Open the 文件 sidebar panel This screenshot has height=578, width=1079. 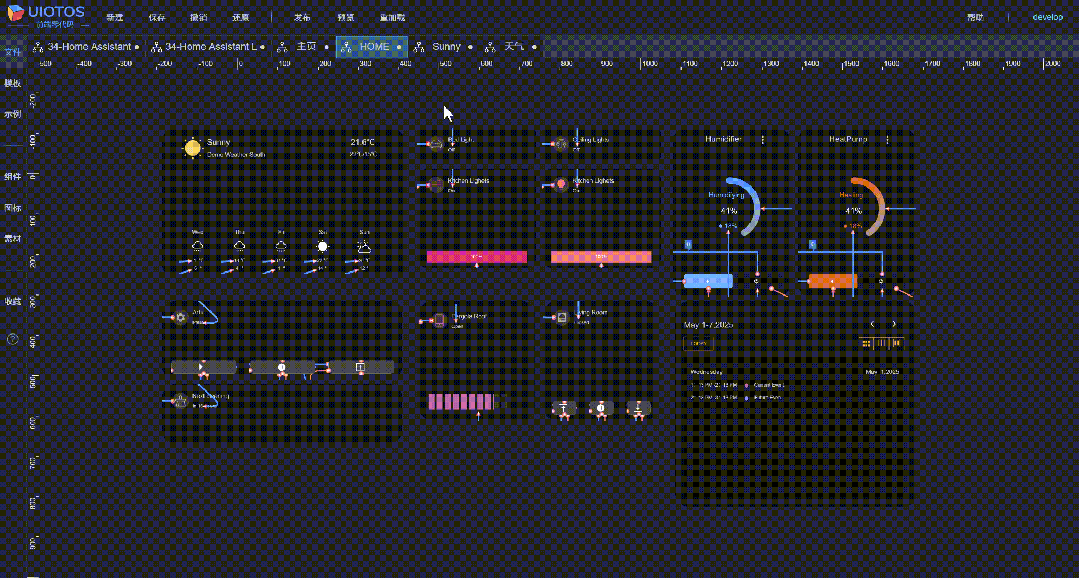click(12, 52)
